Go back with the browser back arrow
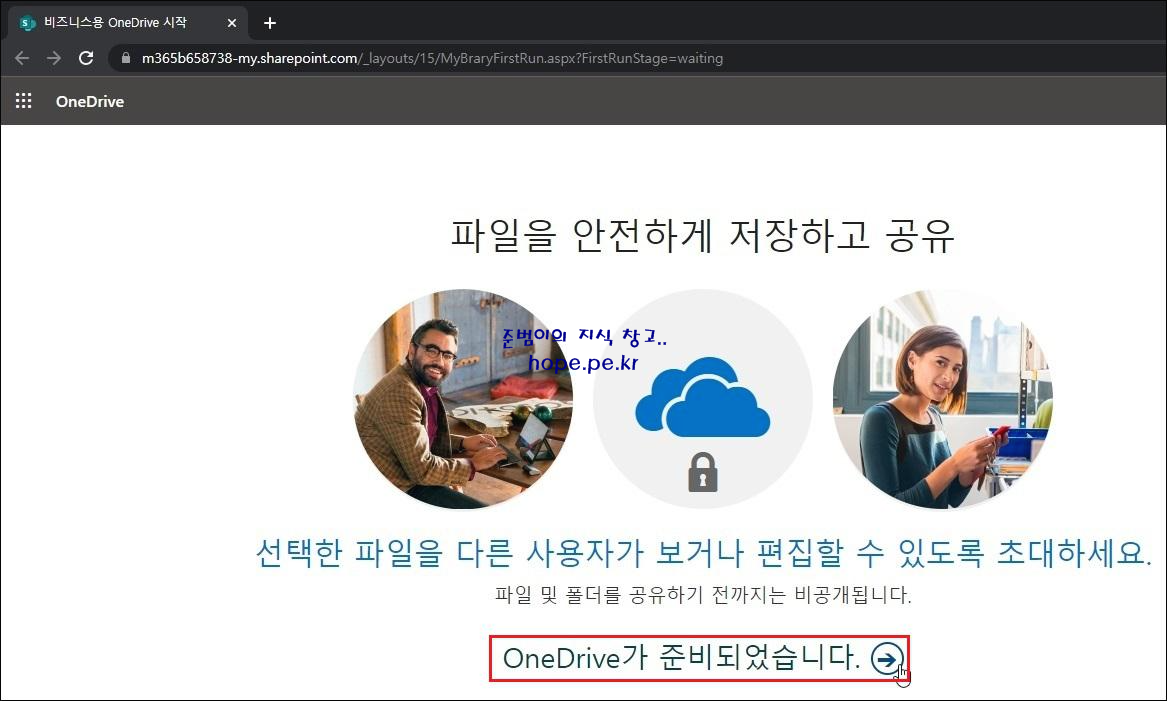 coord(22,58)
